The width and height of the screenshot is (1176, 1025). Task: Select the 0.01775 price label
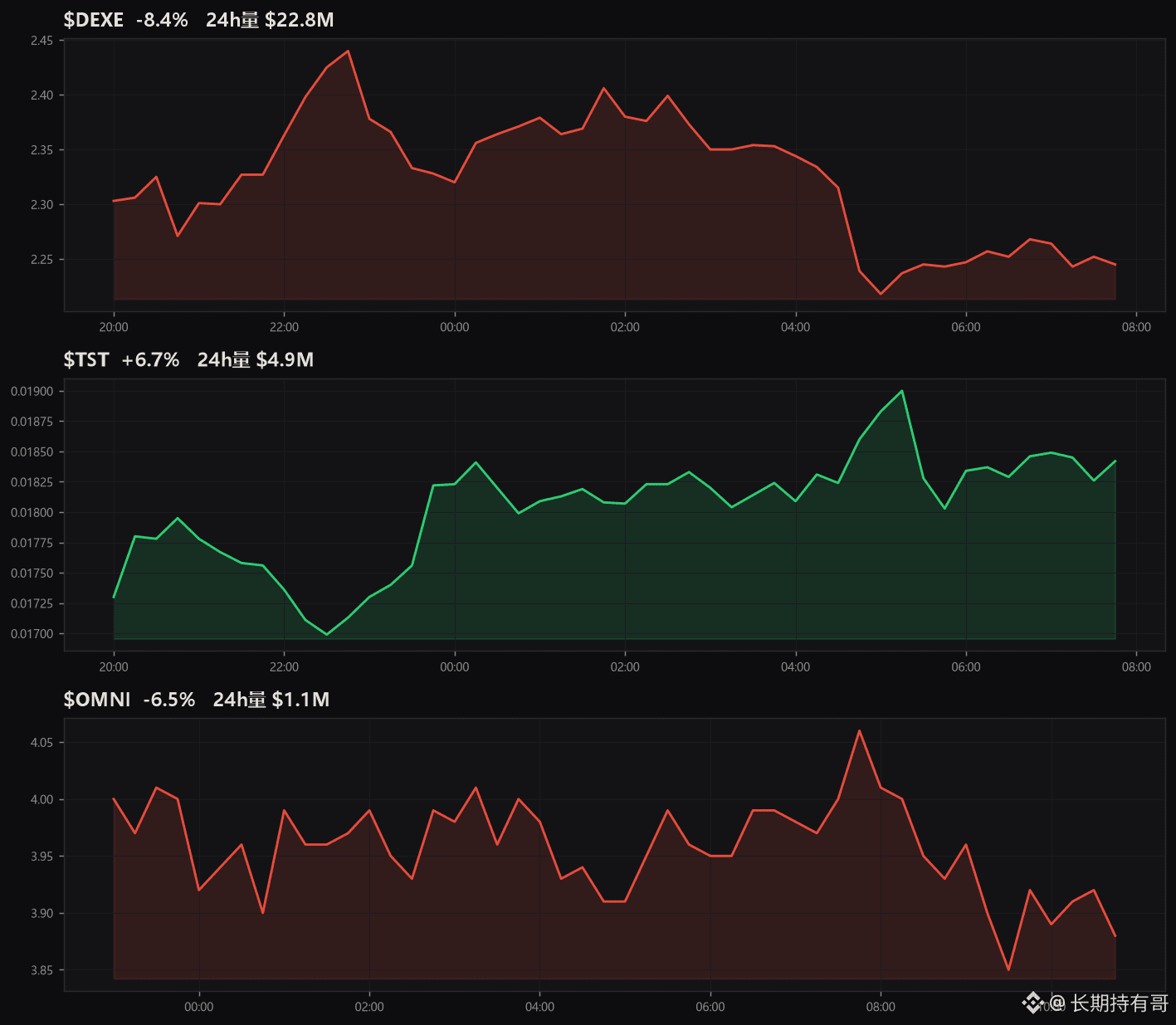point(32,543)
